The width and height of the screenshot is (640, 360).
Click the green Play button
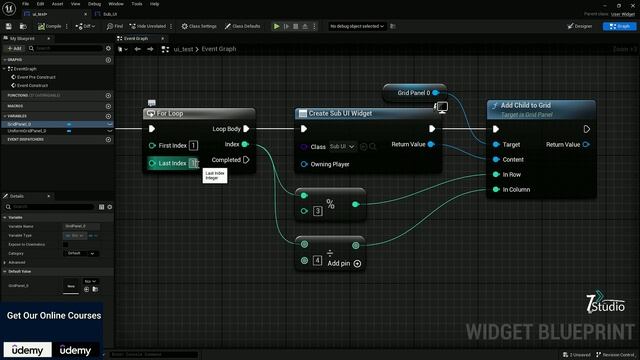click(x=276, y=26)
